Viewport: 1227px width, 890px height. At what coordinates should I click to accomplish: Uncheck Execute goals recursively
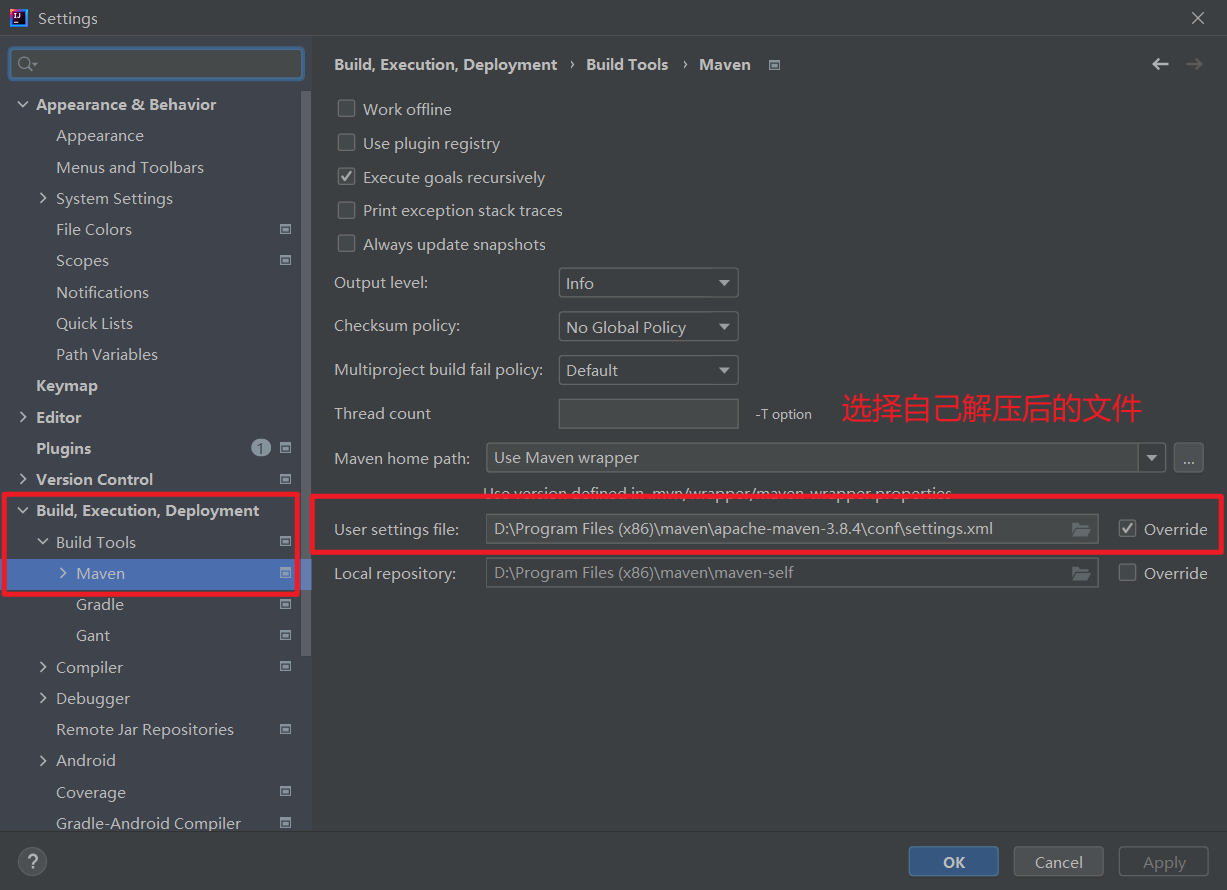(x=346, y=177)
